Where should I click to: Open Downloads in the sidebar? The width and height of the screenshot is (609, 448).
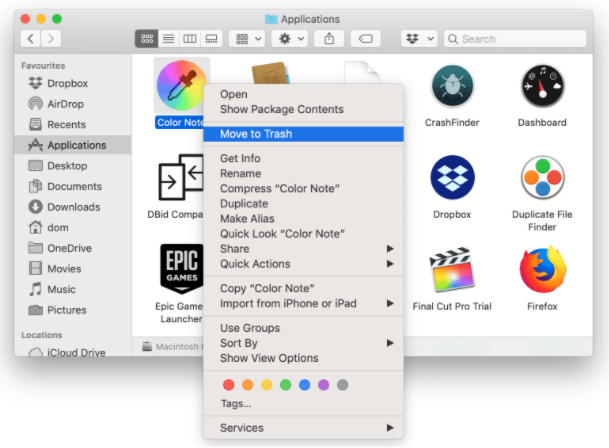point(73,207)
